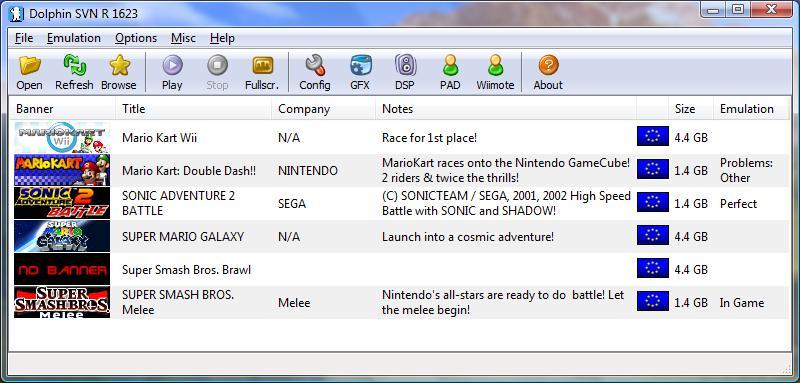Click the SEGA company cell
800x383 pixels.
(x=292, y=204)
